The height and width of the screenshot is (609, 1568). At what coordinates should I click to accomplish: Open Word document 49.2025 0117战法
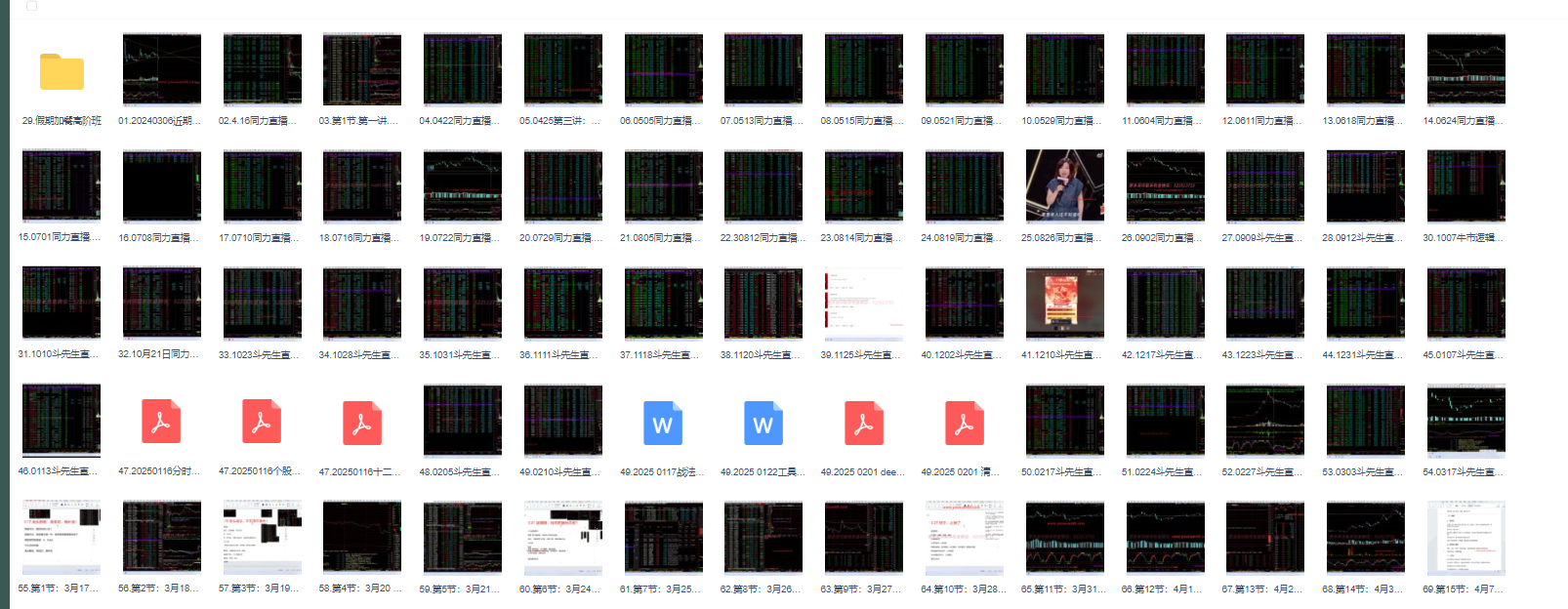click(x=663, y=422)
